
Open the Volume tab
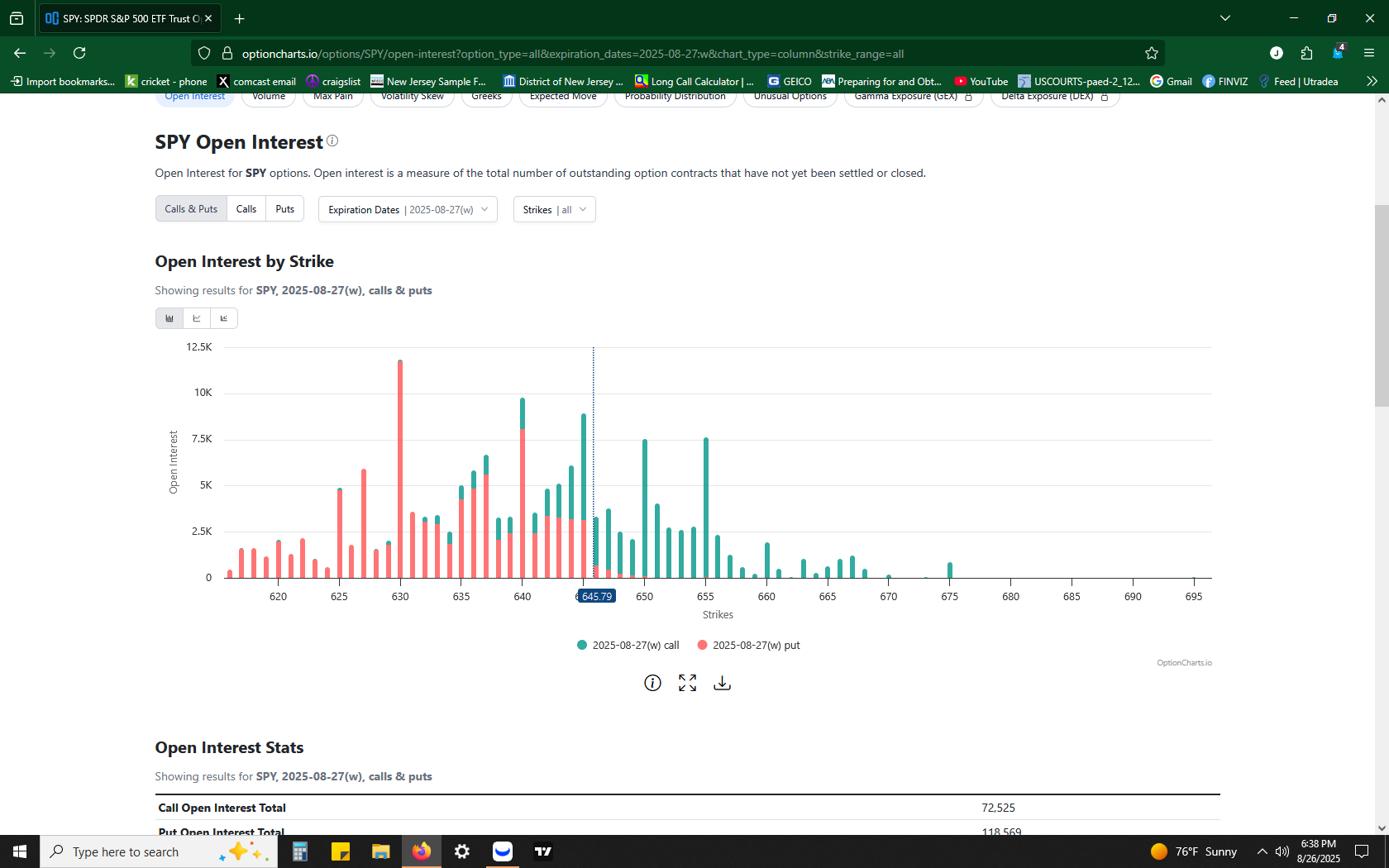coord(269,97)
